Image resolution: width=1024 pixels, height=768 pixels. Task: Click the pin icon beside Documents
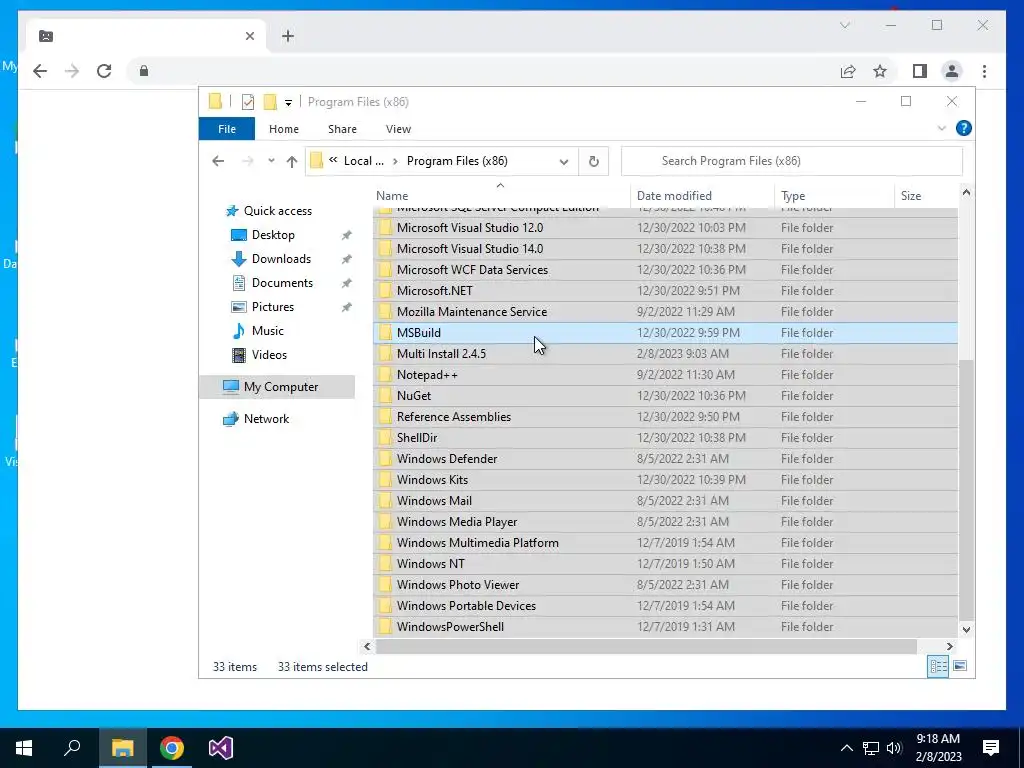pos(347,283)
